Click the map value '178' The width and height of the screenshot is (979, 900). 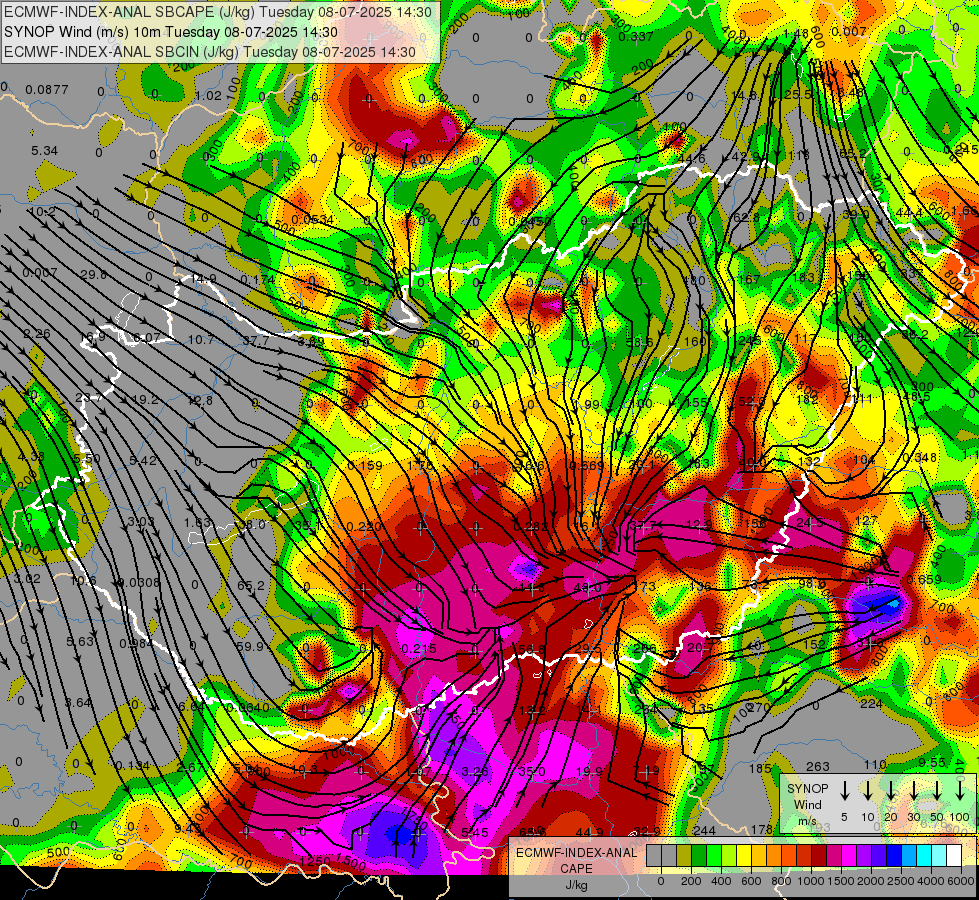click(762, 829)
